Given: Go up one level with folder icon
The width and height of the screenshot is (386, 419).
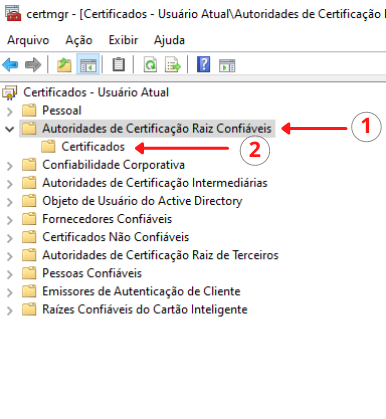Looking at the screenshot, I should (64, 64).
